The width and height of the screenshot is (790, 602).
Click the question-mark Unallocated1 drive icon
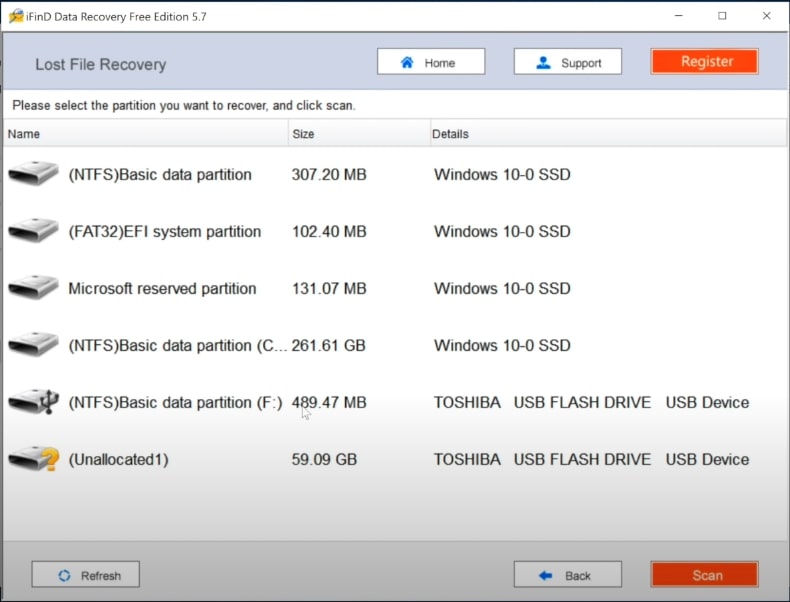[x=34, y=460]
